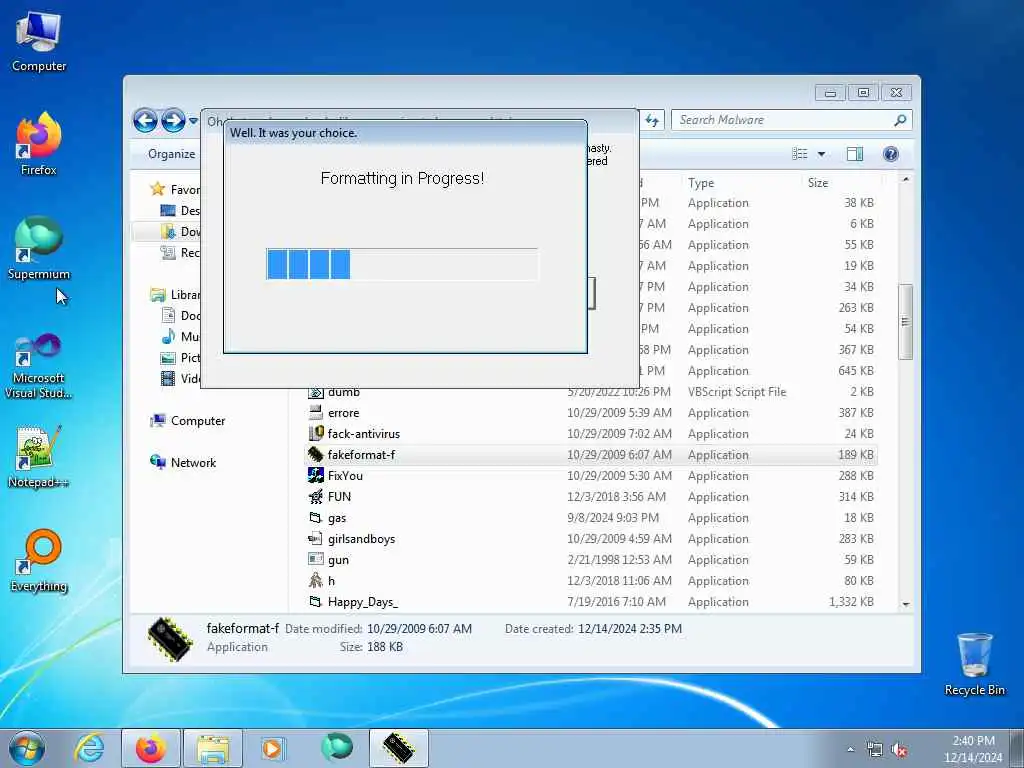Image resolution: width=1024 pixels, height=768 pixels.
Task: Select the gas application file
Action: [x=591, y=518]
